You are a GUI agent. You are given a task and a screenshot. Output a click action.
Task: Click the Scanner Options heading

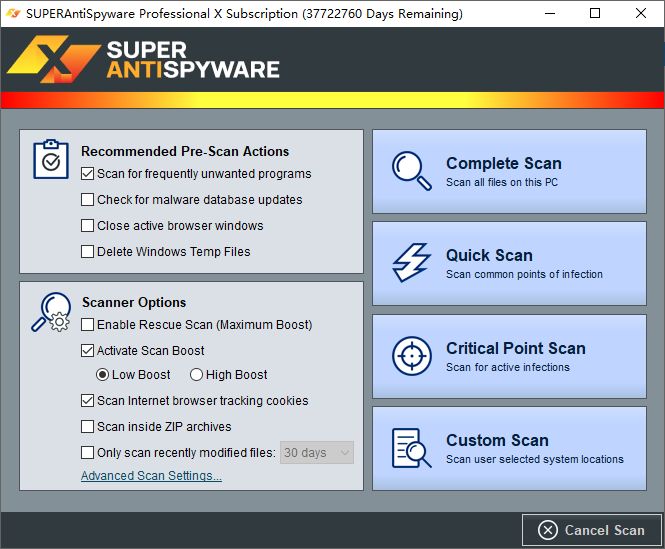point(134,303)
